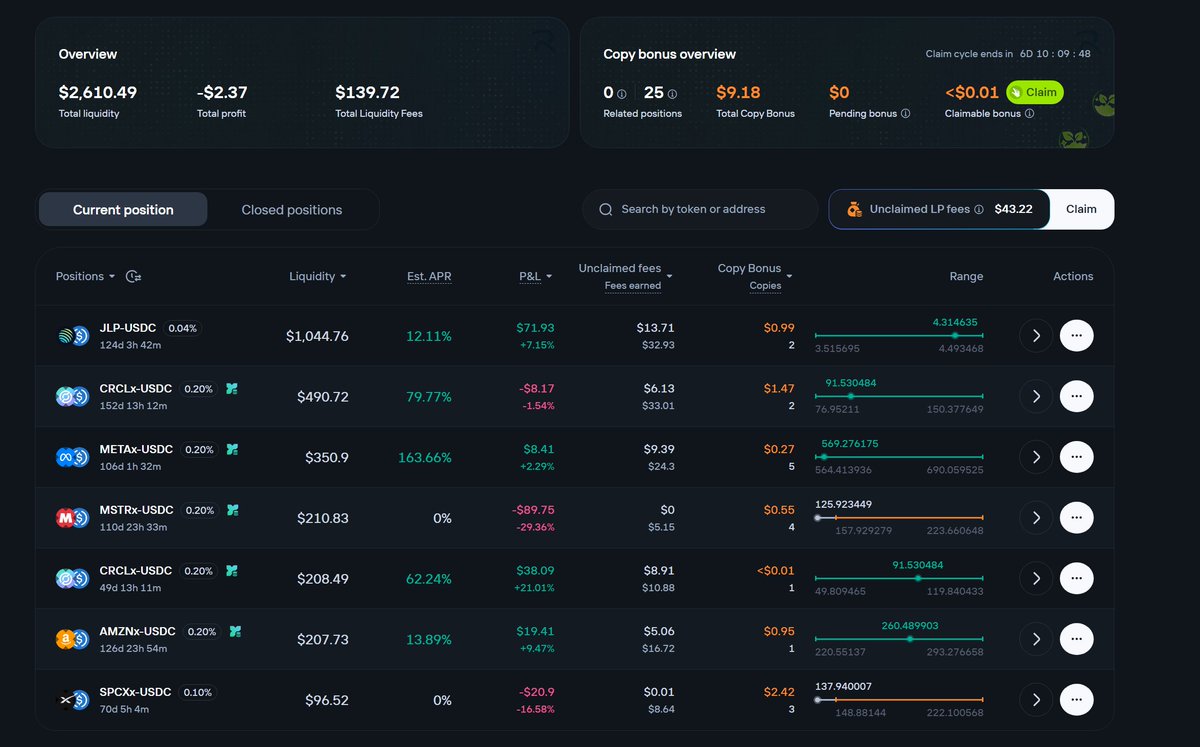Open details arrow for MSTRx-USDC position

[x=1036, y=517]
